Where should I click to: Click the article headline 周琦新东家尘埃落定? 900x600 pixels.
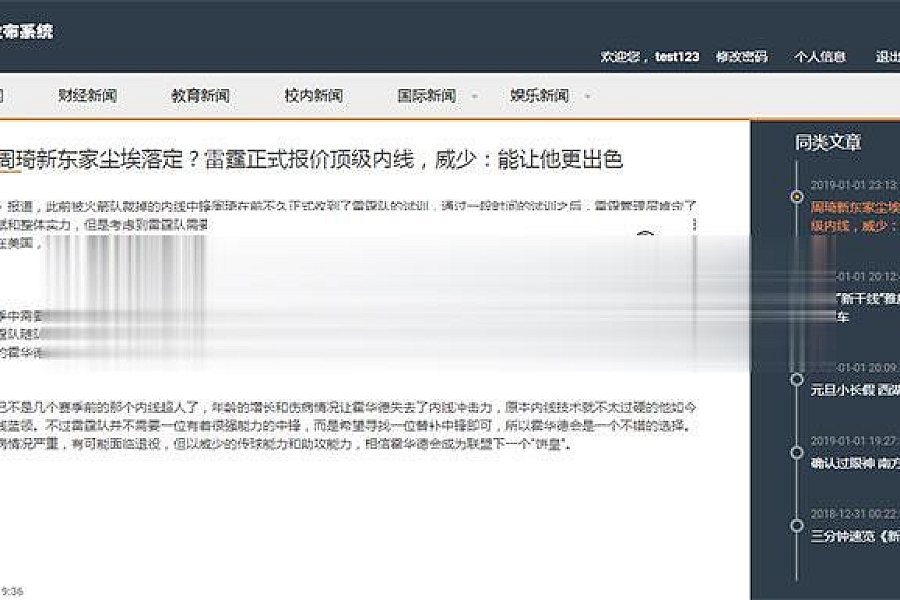tap(311, 159)
